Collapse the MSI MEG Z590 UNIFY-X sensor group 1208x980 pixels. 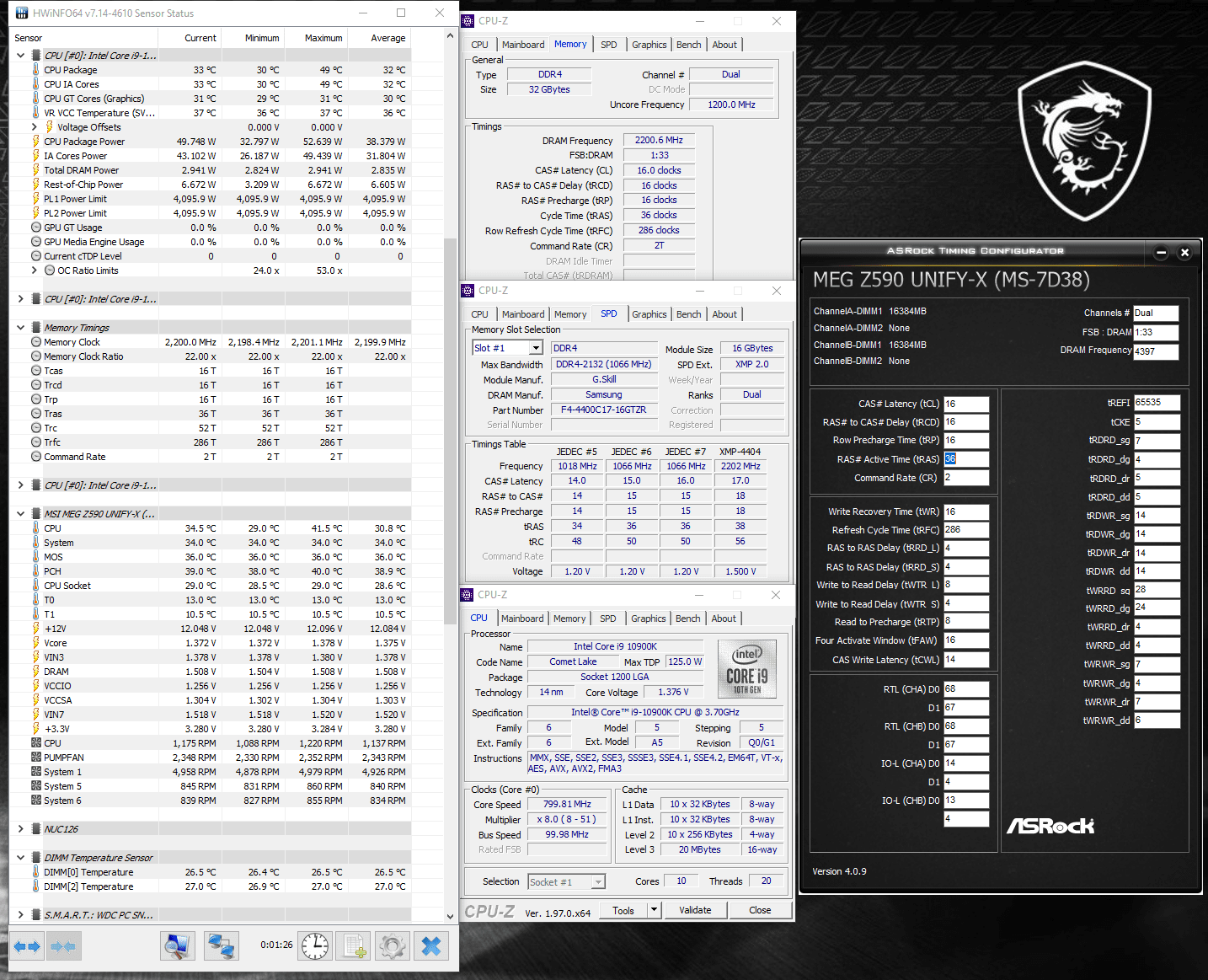point(21,514)
